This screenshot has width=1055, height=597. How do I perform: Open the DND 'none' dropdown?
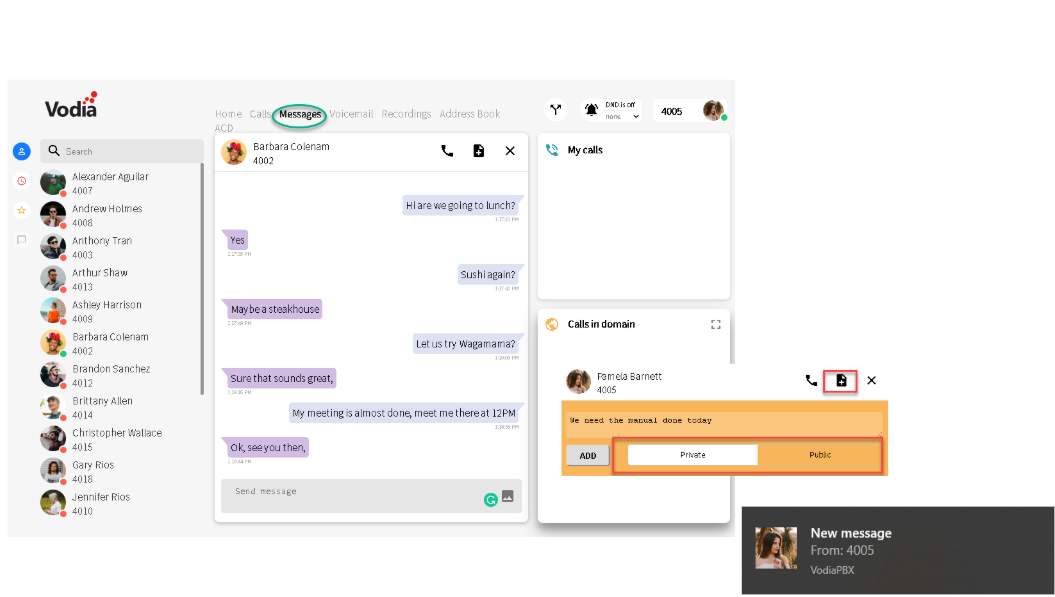point(622,116)
